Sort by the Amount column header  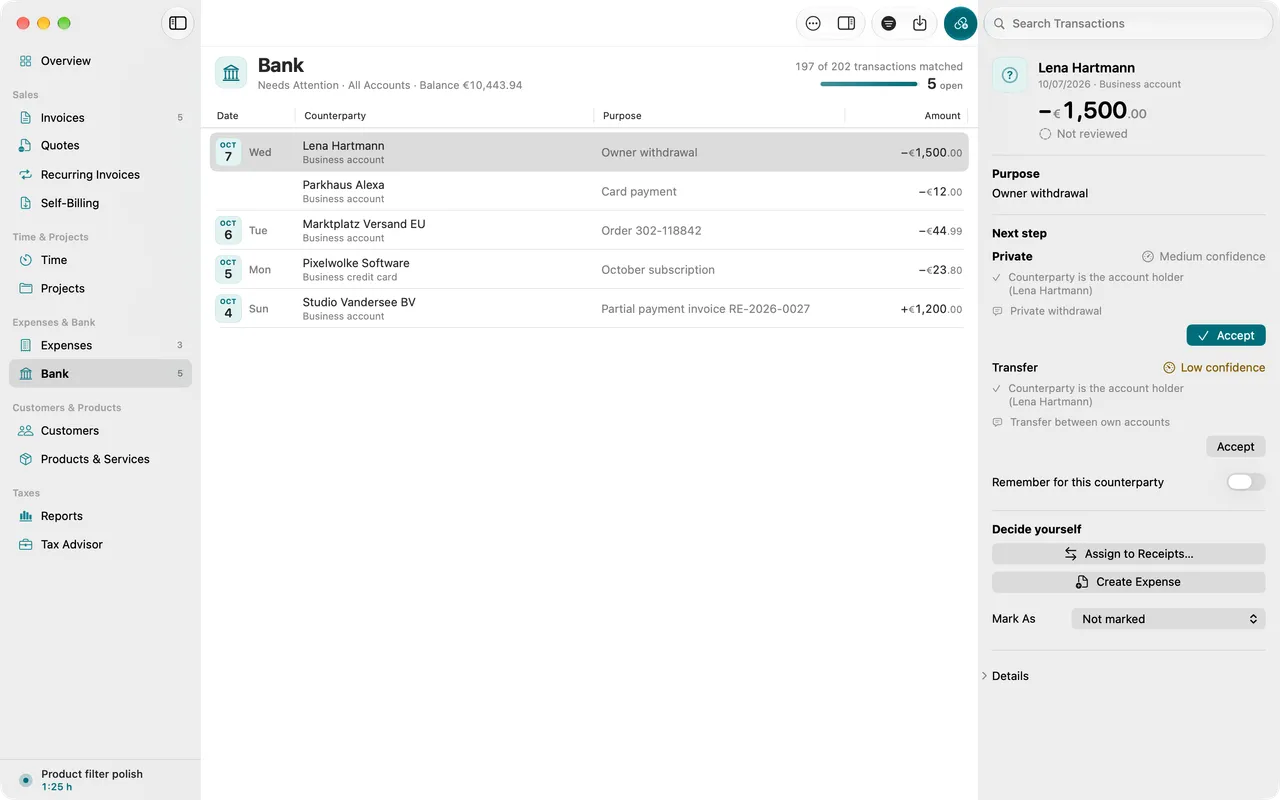click(x=942, y=116)
